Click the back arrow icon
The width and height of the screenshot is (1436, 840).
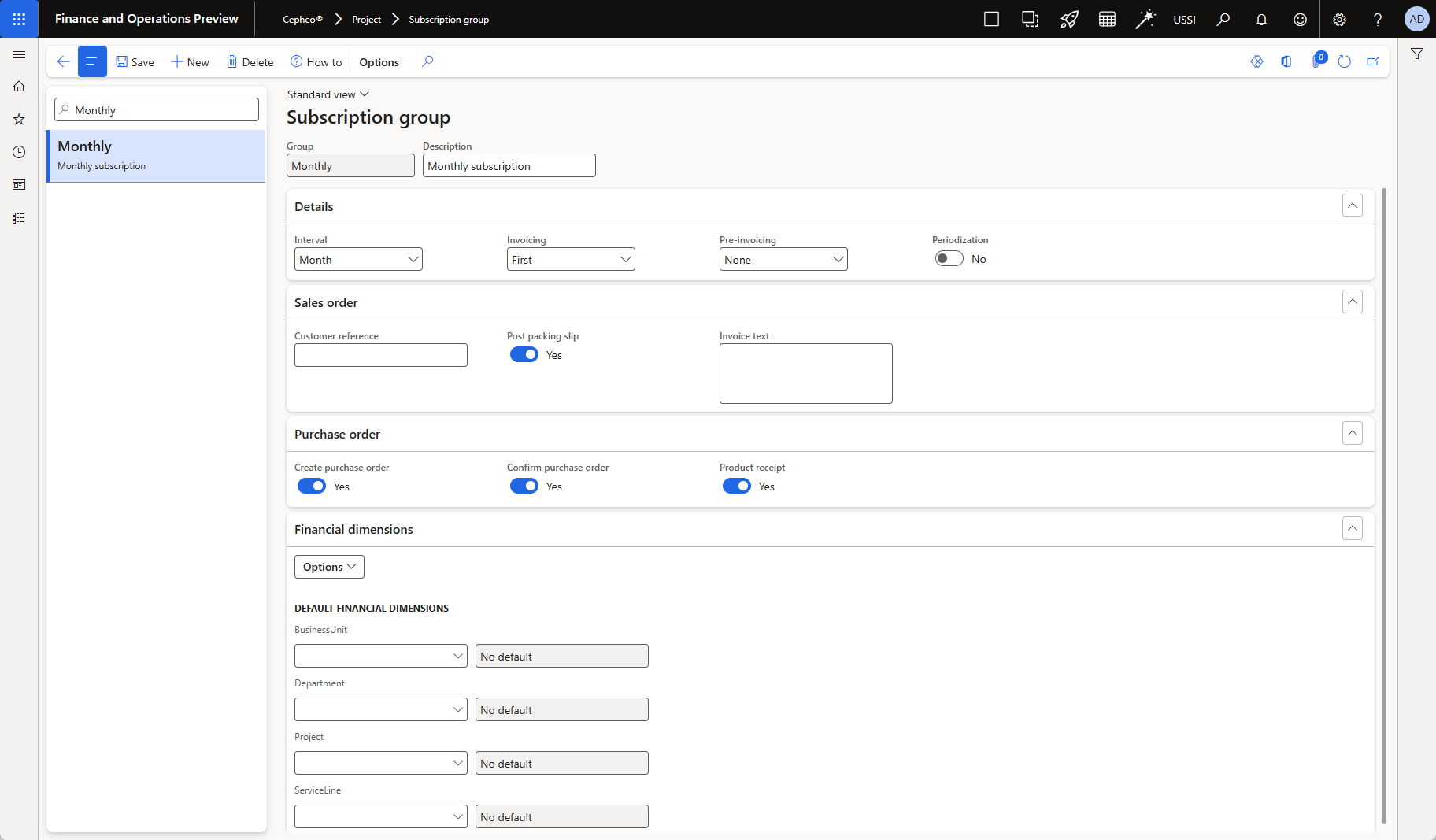tap(64, 61)
